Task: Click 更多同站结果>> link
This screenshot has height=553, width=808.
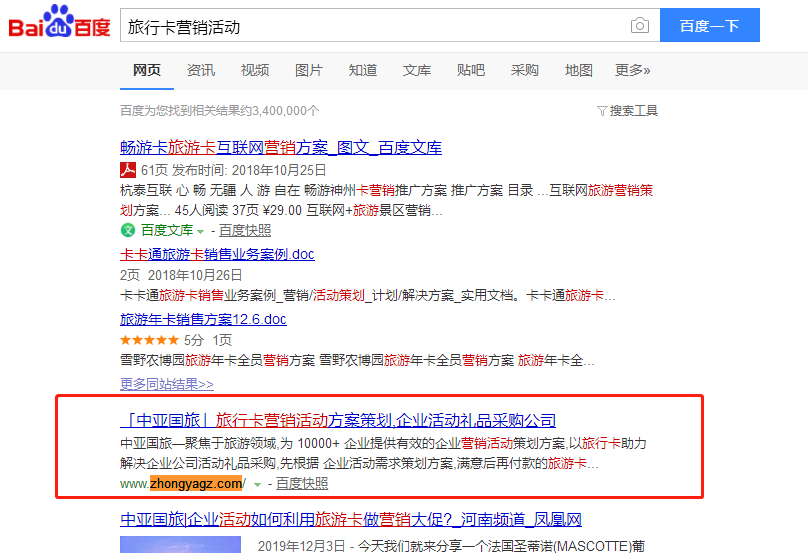Action: (166, 384)
